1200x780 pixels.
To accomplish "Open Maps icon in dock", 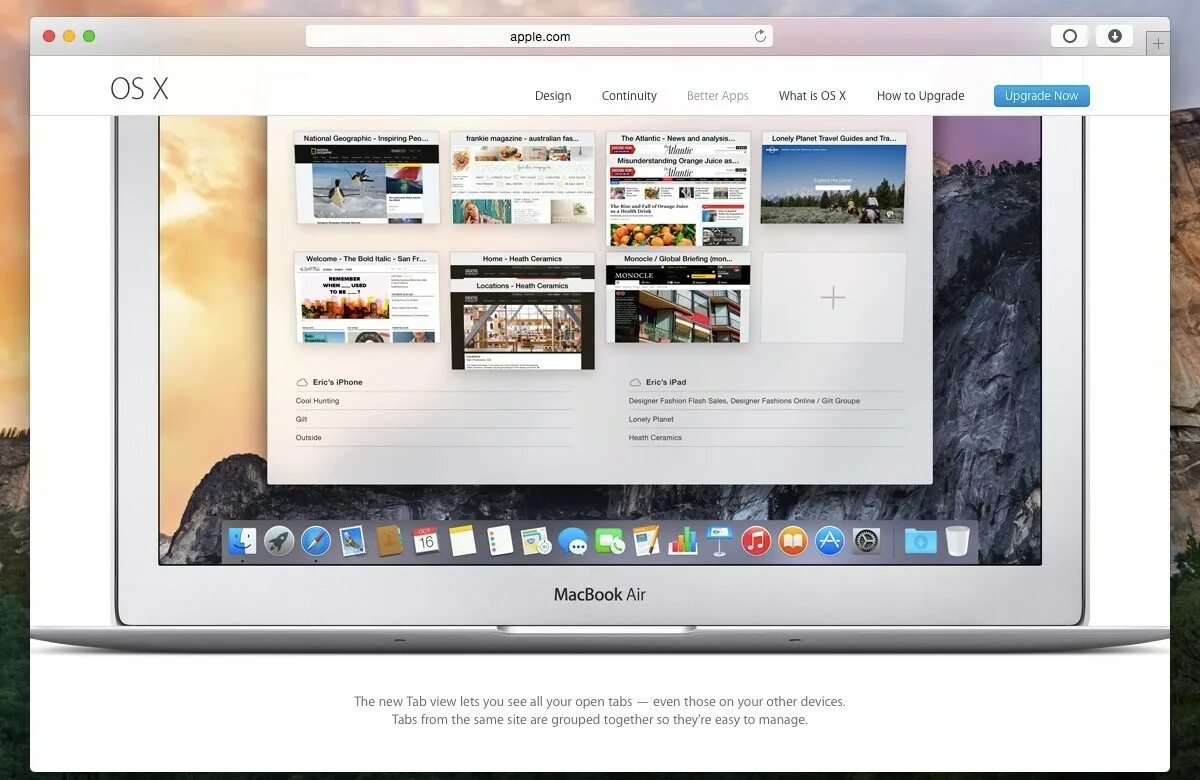I will click(536, 541).
